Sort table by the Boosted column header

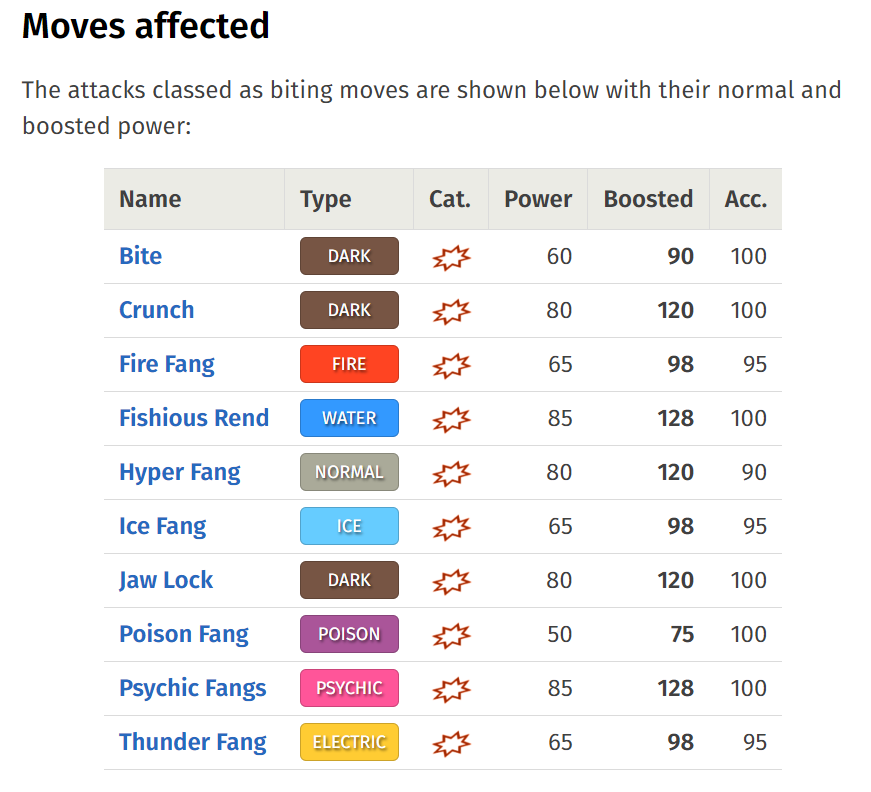click(x=648, y=199)
